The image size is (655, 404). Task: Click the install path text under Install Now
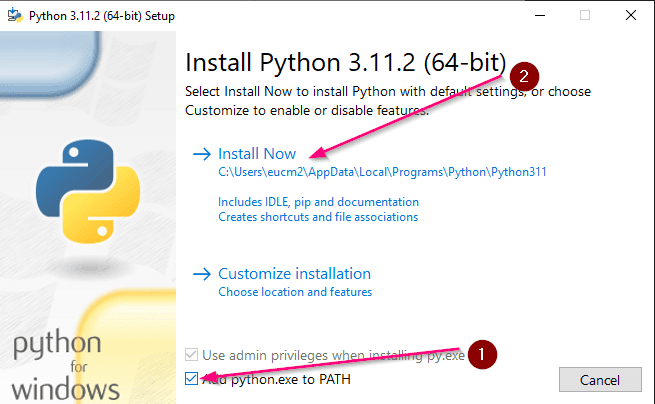[x=382, y=172]
